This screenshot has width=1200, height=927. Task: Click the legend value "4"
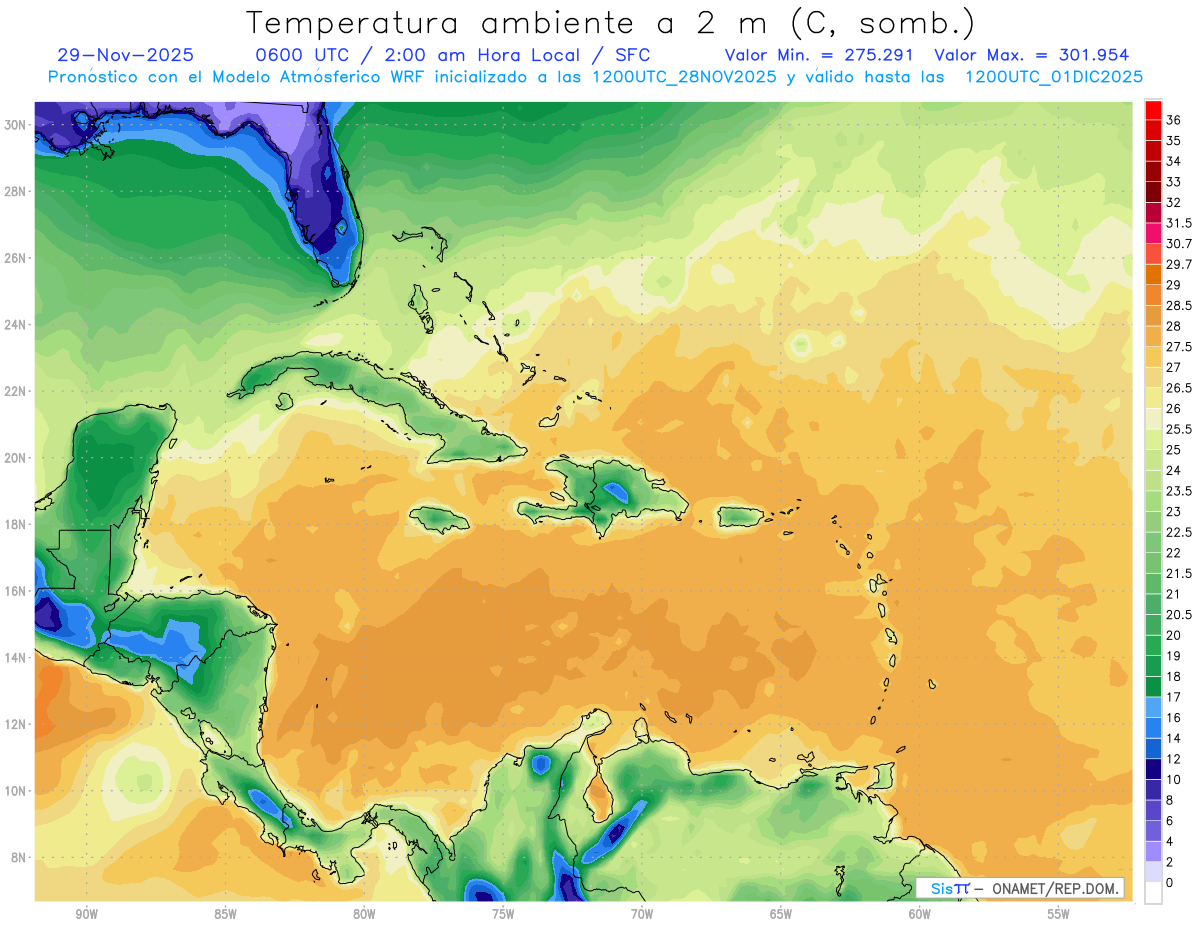pyautogui.click(x=1171, y=841)
